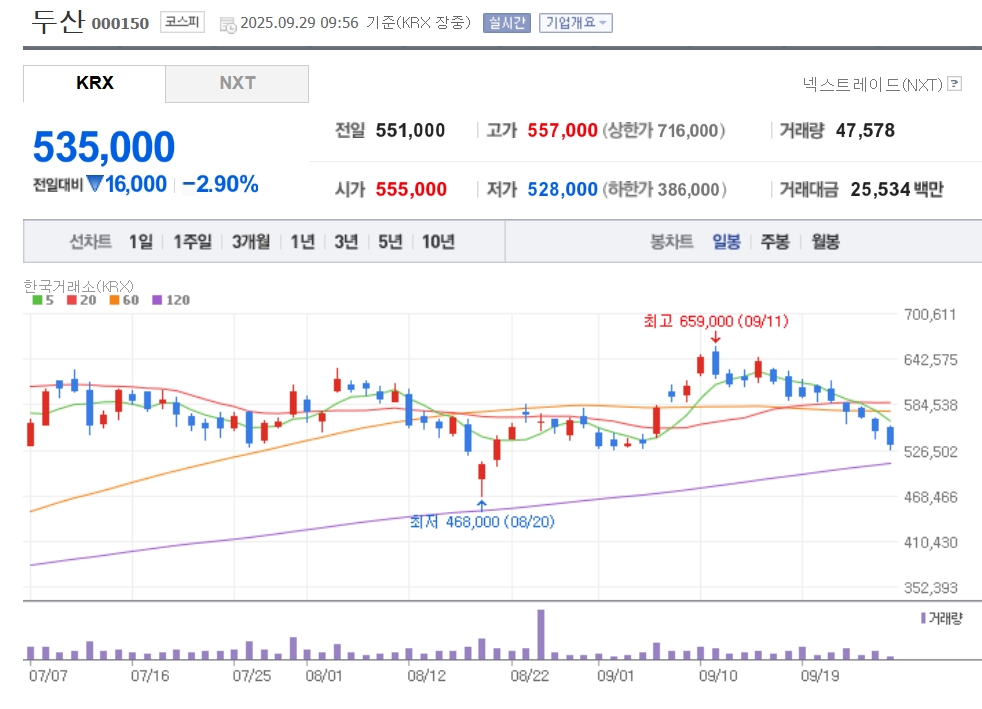Image resolution: width=982 pixels, height=709 pixels.
Task: Click the blue down-triangle price change icon
Action: 95,184
